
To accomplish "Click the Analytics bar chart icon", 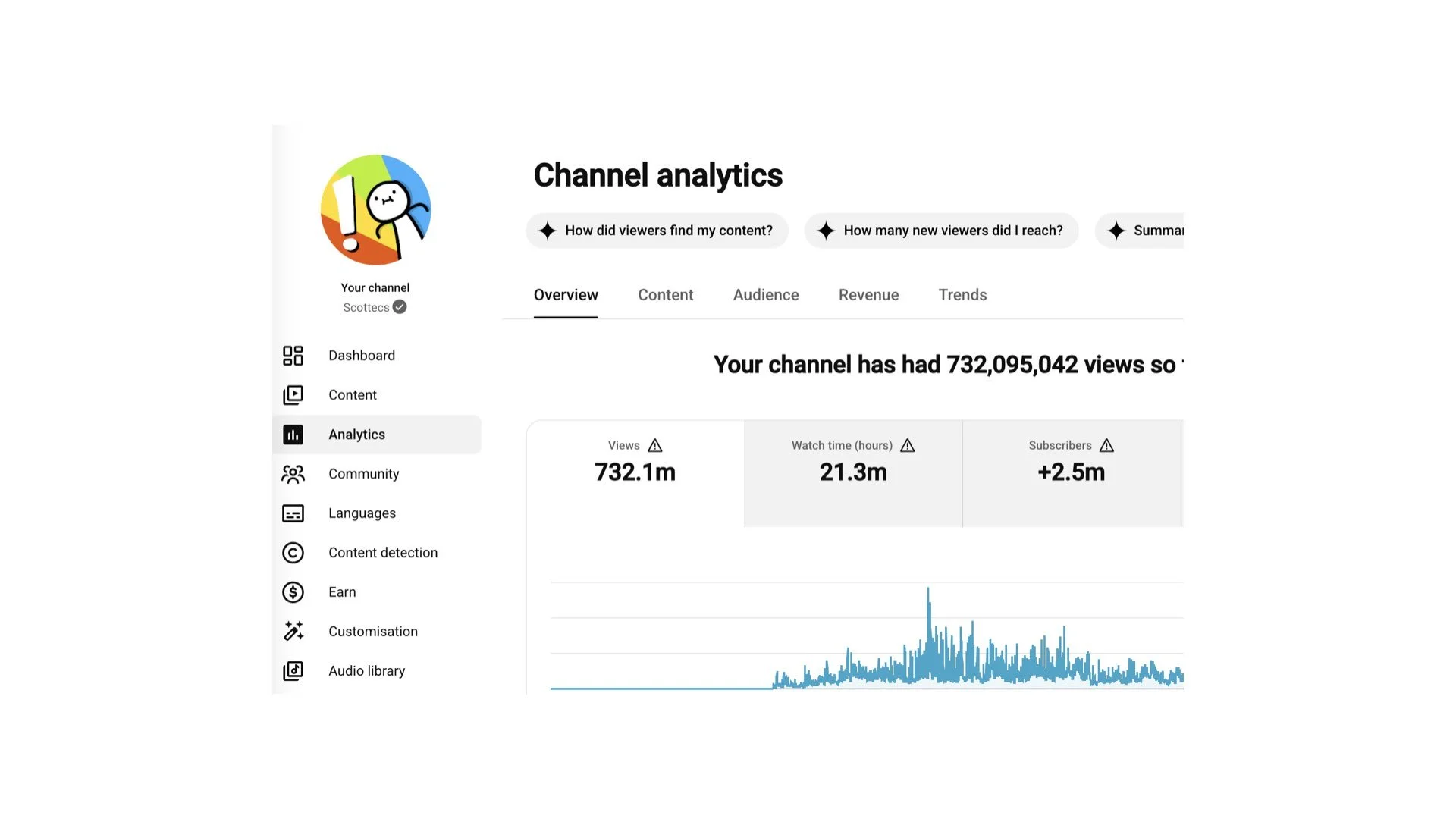I will (293, 435).
